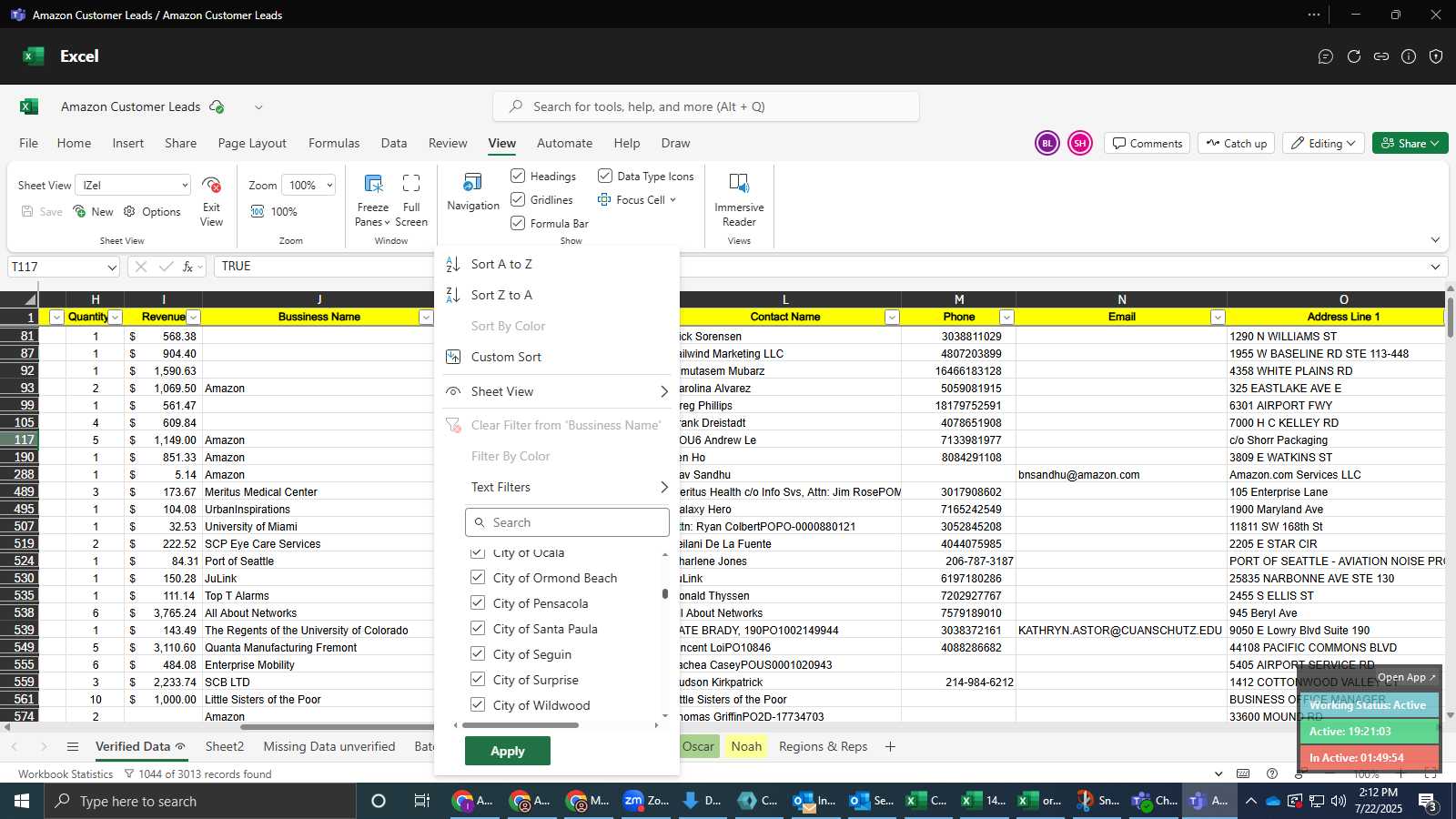Uncheck City of Seguin
The image size is (1456, 819).
477,653
